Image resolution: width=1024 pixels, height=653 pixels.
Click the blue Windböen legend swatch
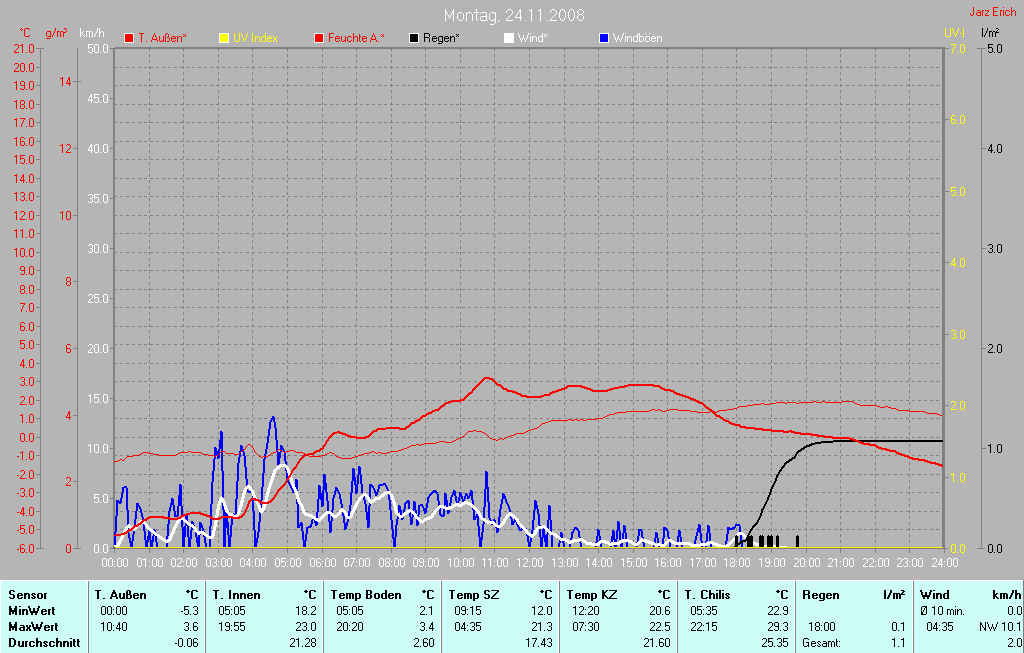click(603, 38)
